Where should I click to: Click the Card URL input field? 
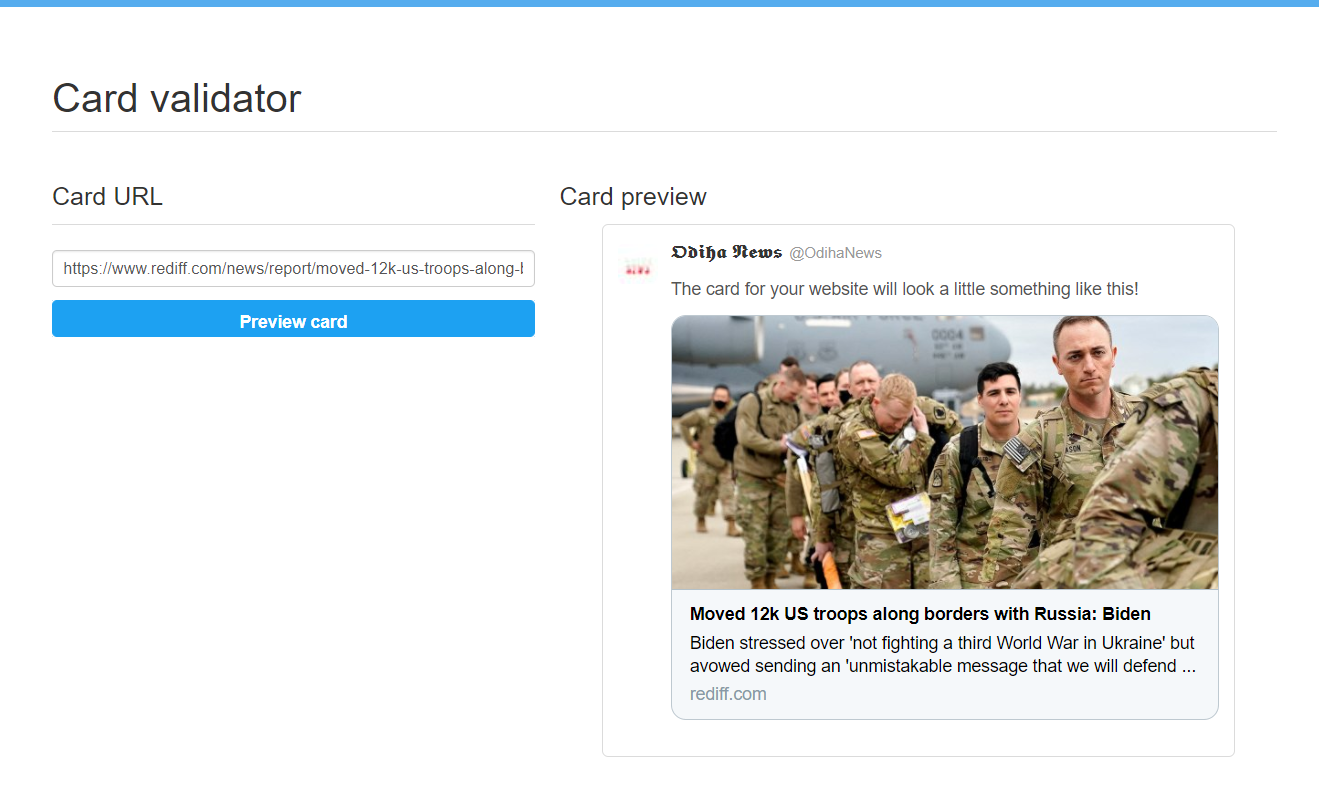(x=293, y=268)
